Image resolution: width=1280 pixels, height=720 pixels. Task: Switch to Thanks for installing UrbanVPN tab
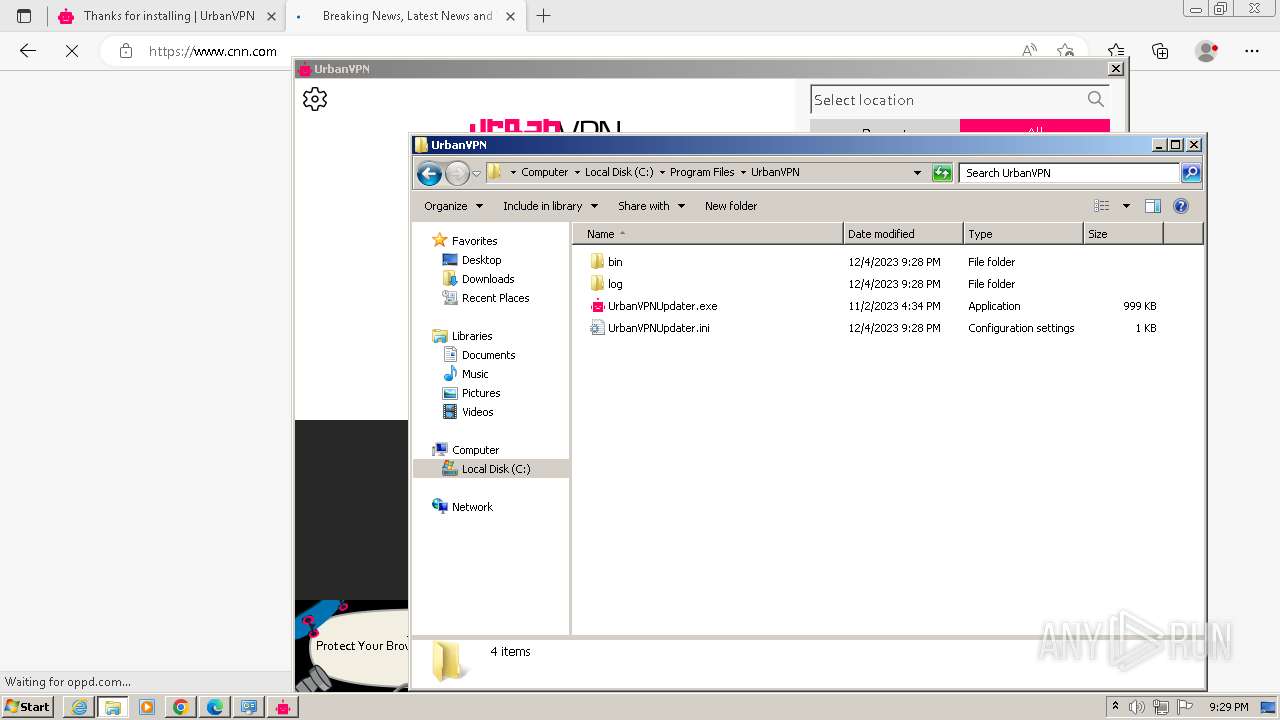pos(166,16)
